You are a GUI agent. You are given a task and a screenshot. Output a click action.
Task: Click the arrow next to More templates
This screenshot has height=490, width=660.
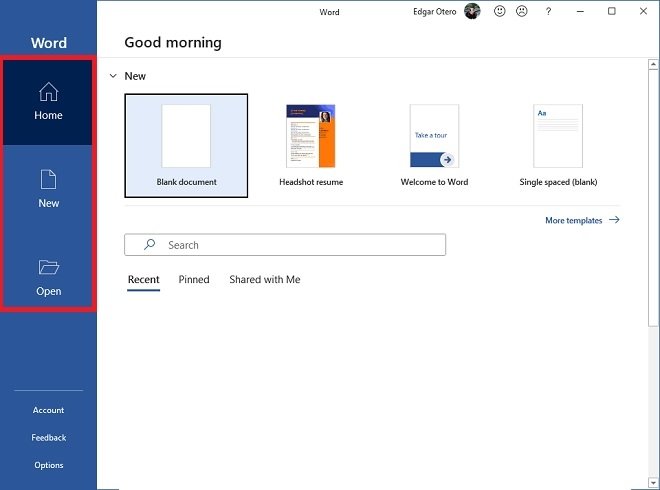pos(614,220)
